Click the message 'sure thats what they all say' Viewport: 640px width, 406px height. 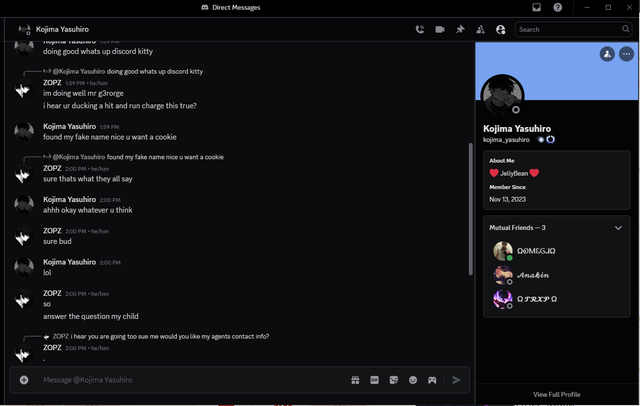(88, 179)
